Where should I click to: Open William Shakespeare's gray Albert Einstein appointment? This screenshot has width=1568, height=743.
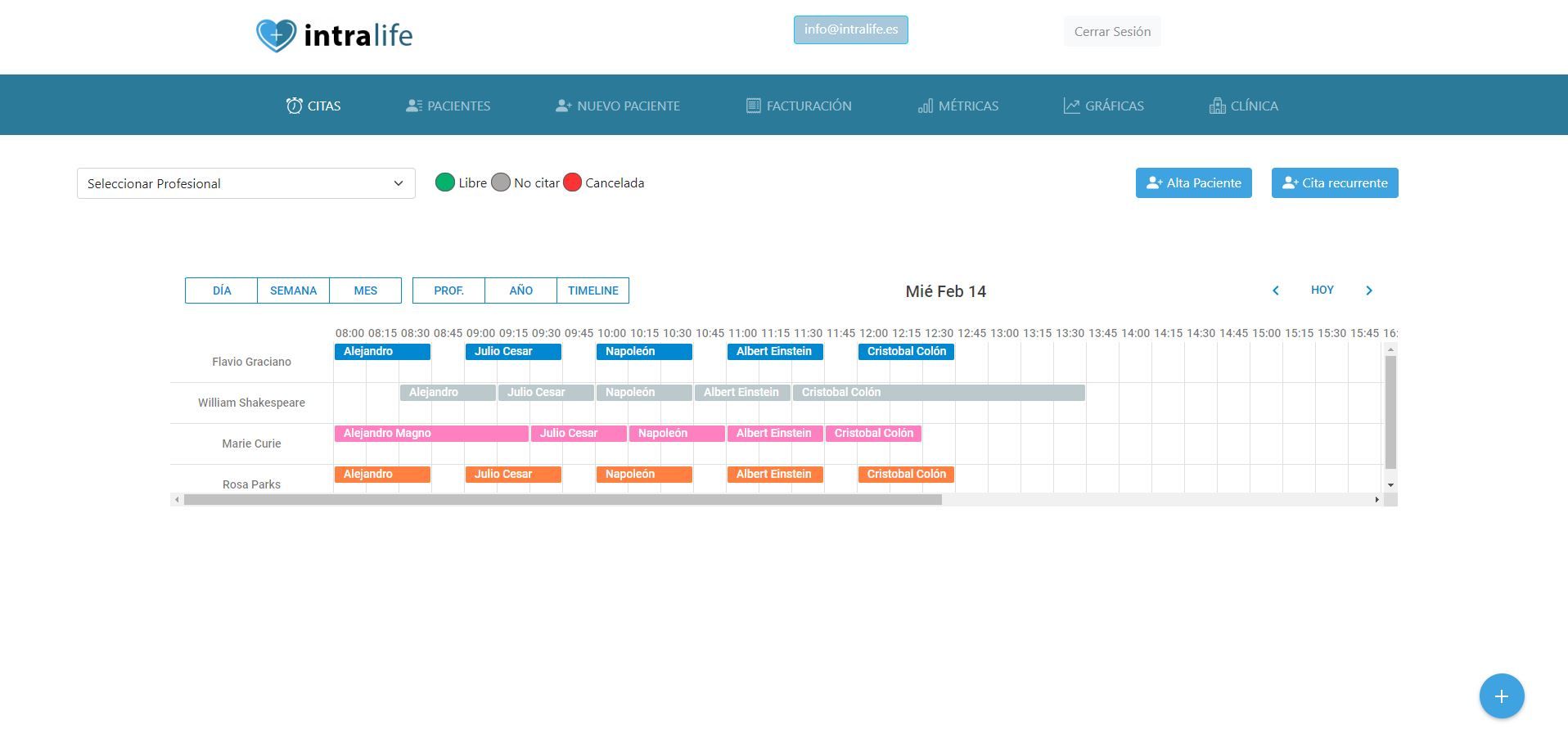(742, 393)
